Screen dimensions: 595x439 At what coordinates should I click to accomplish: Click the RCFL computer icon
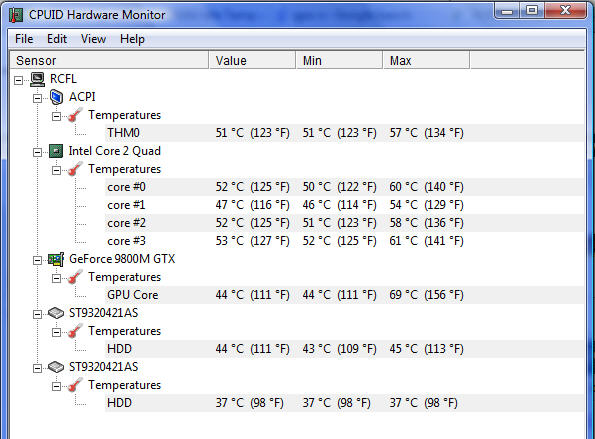click(38, 79)
